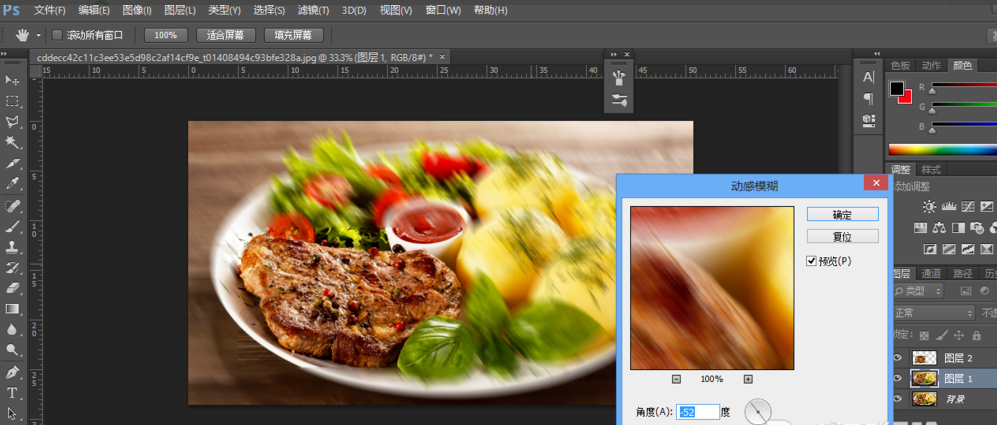The width and height of the screenshot is (997, 425).
Task: Switch to the 通道 tab
Action: [931, 273]
